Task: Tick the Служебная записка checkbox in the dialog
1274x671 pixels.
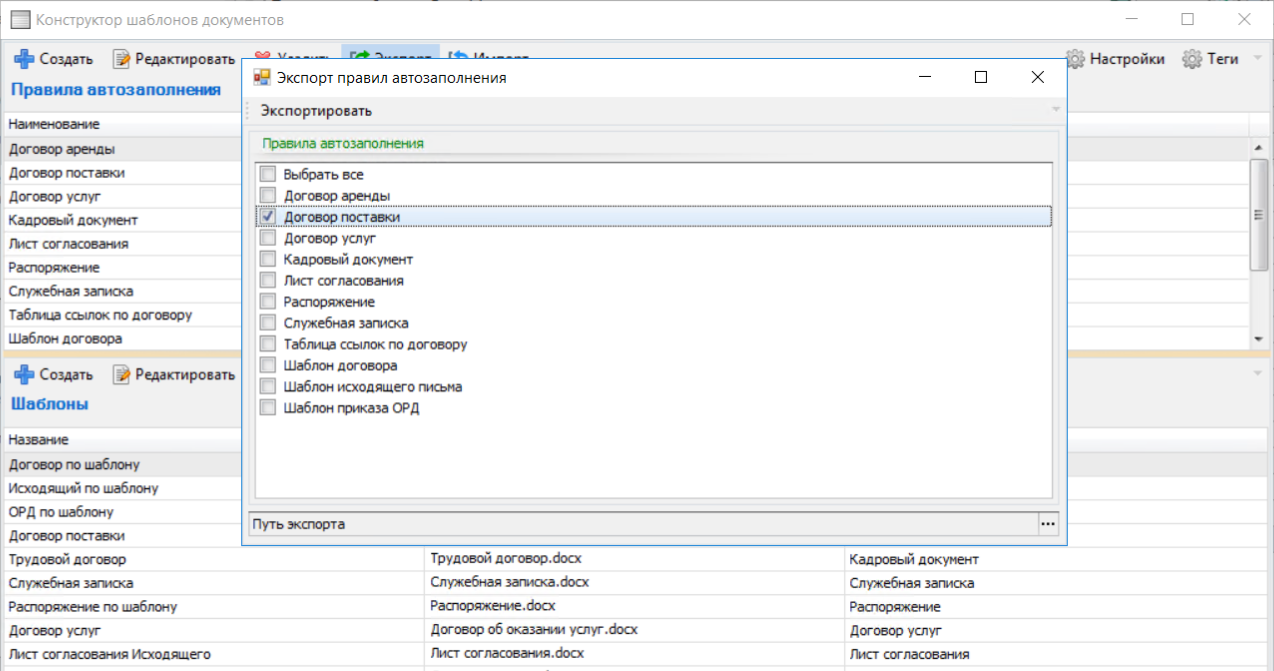Action: click(x=267, y=323)
